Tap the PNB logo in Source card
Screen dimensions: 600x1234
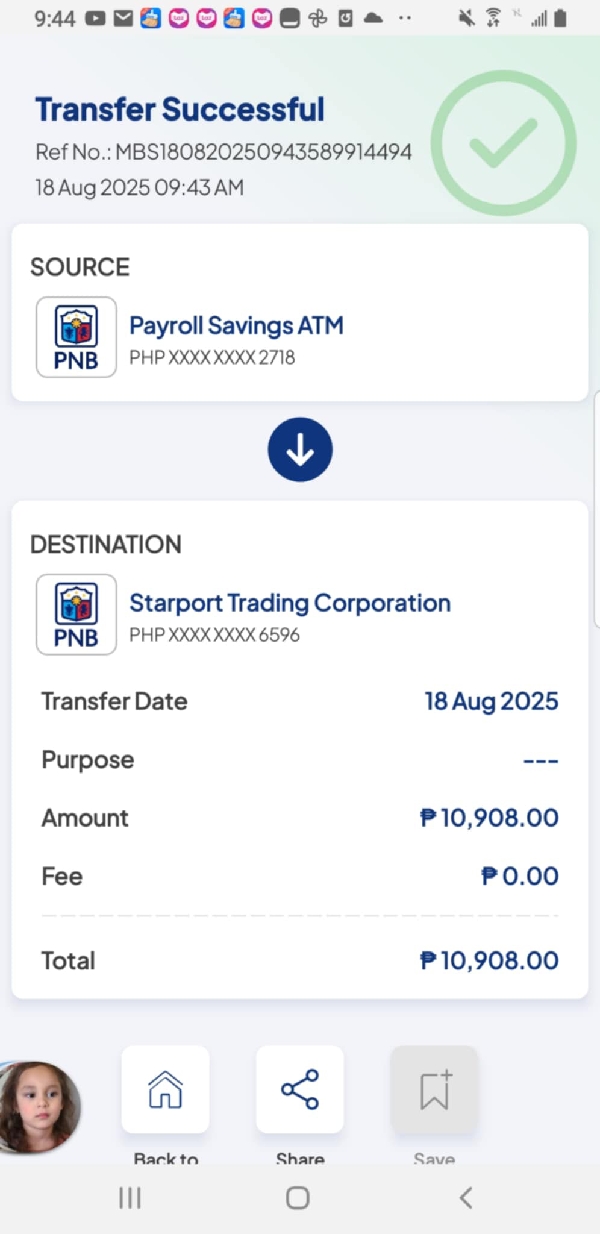(x=76, y=337)
